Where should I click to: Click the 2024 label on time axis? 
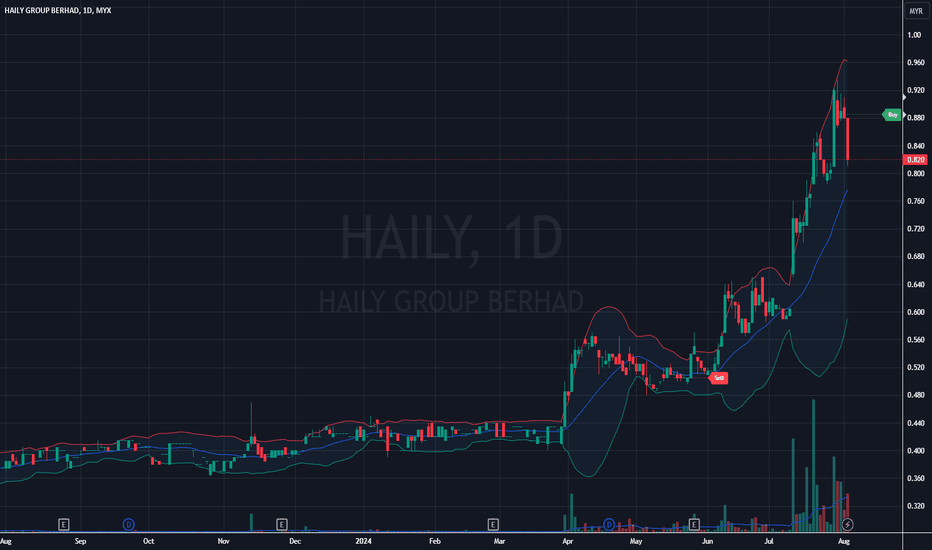pyautogui.click(x=363, y=541)
